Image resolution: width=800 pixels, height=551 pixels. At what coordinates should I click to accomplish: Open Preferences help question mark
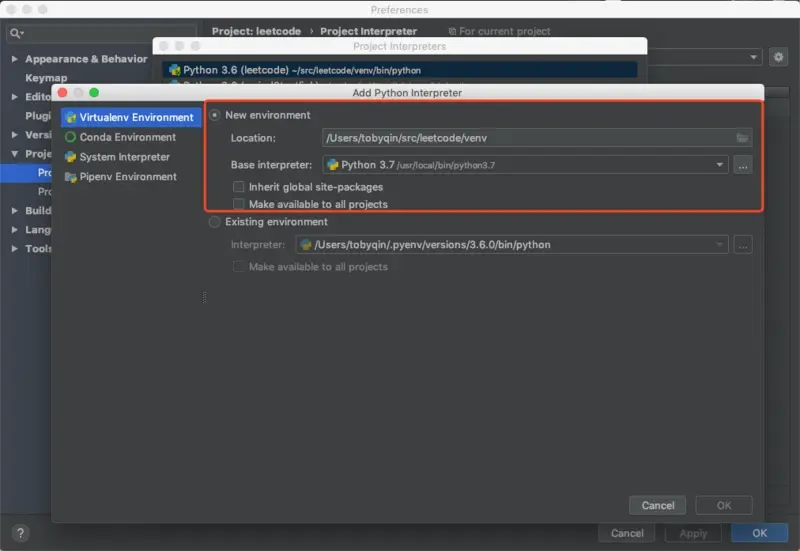coord(20,533)
